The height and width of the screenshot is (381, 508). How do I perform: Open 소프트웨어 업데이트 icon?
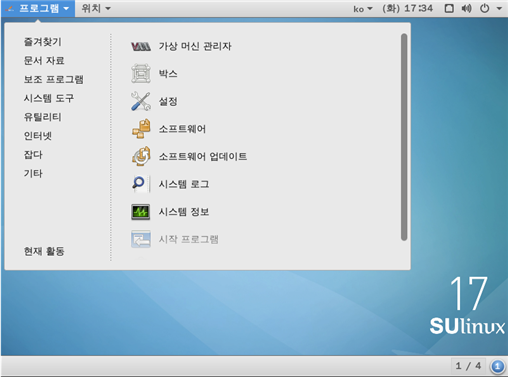pos(141,156)
